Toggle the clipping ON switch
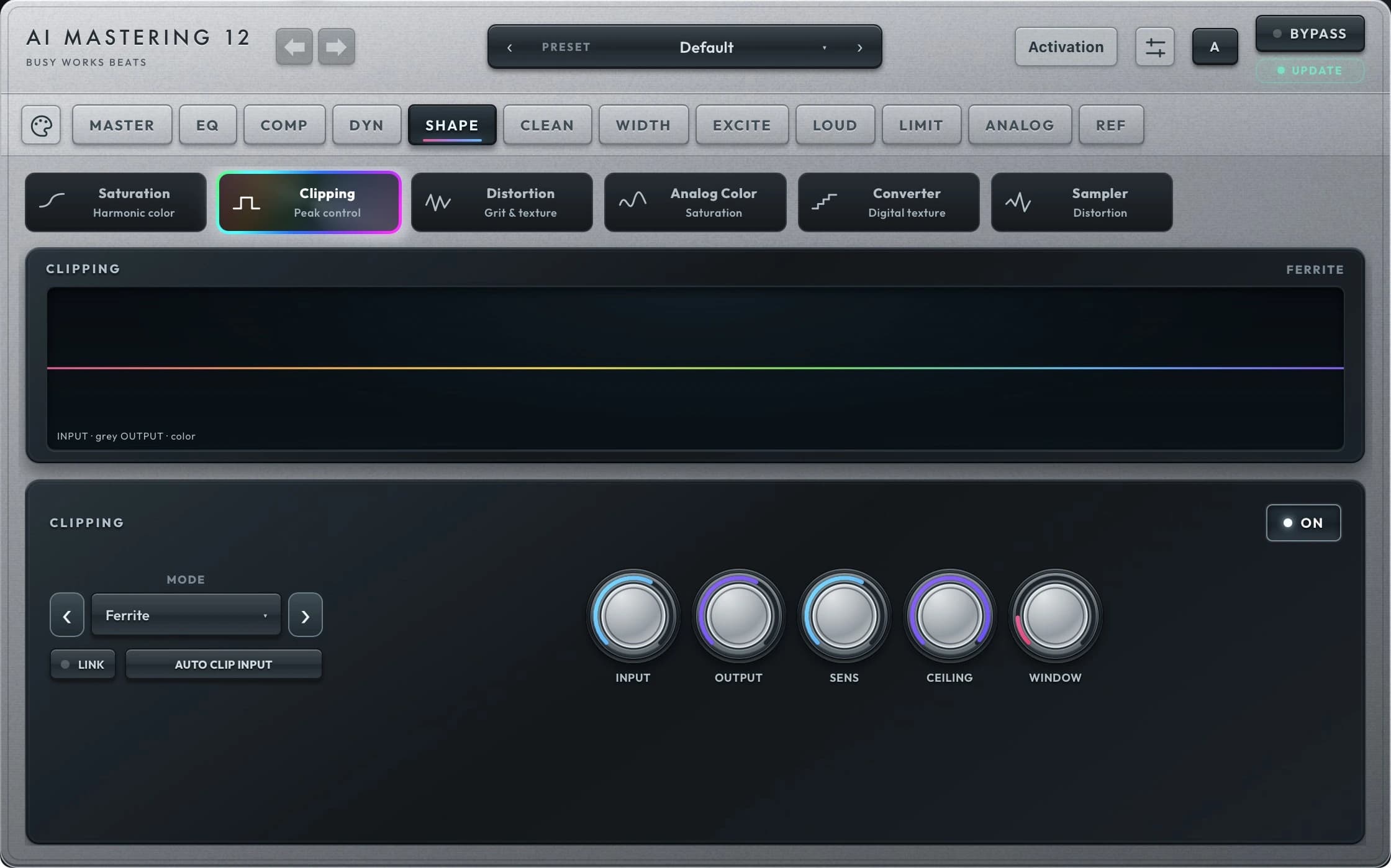 pyautogui.click(x=1303, y=523)
